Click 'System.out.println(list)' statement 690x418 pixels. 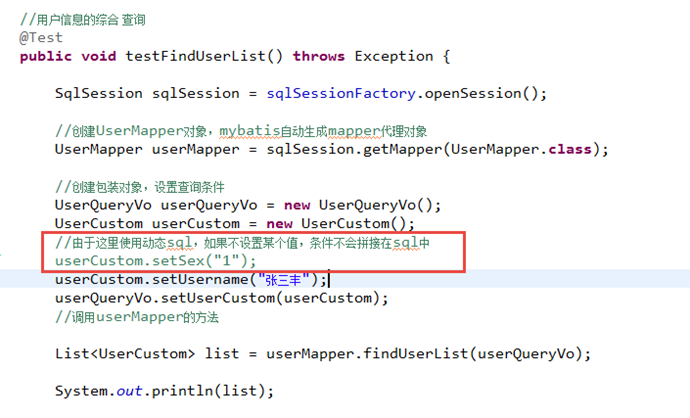[164, 391]
